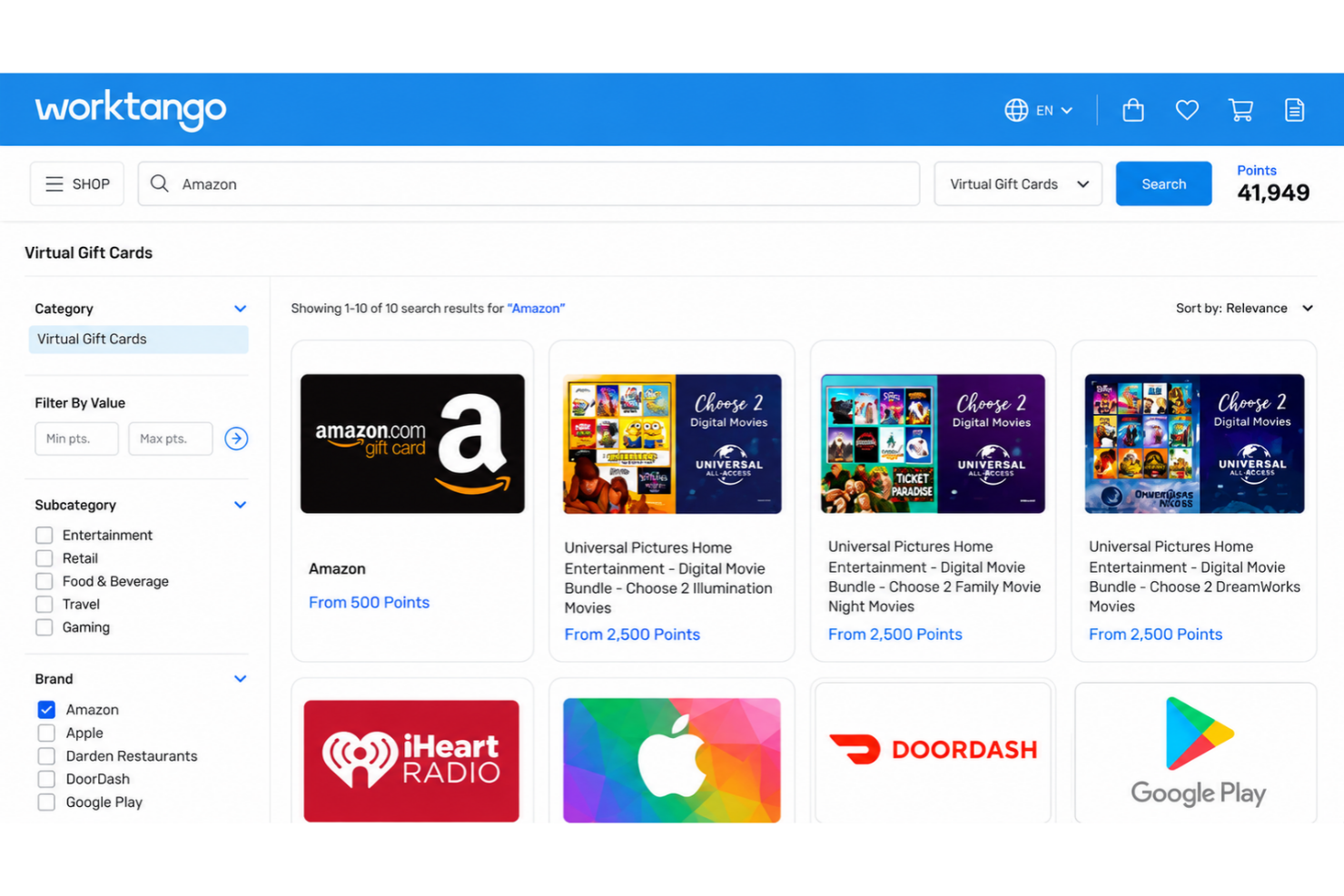Check the Darden Restaurants brand box
The width and height of the screenshot is (1344, 896).
coord(46,755)
